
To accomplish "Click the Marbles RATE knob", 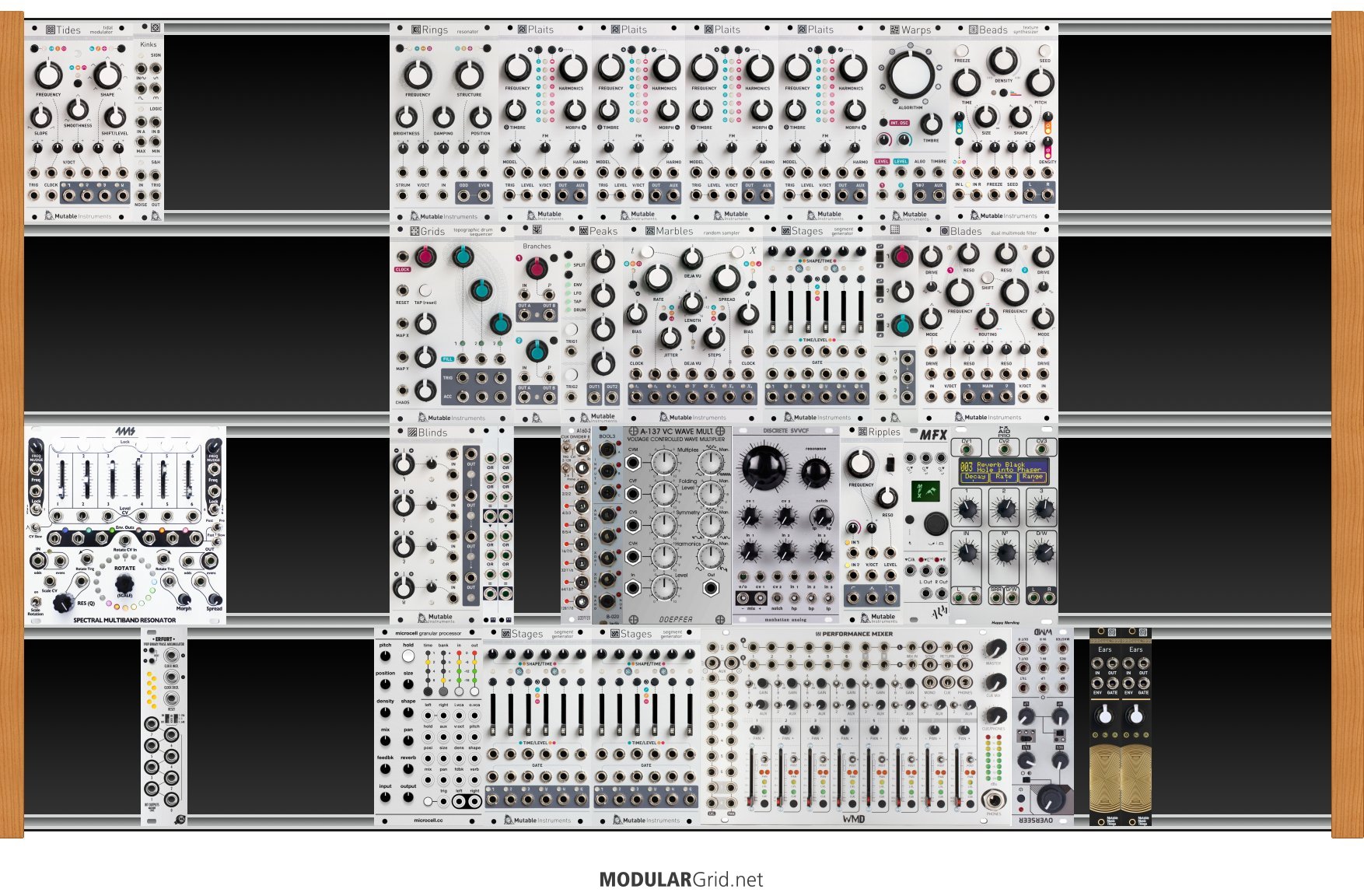I will pos(658,278).
